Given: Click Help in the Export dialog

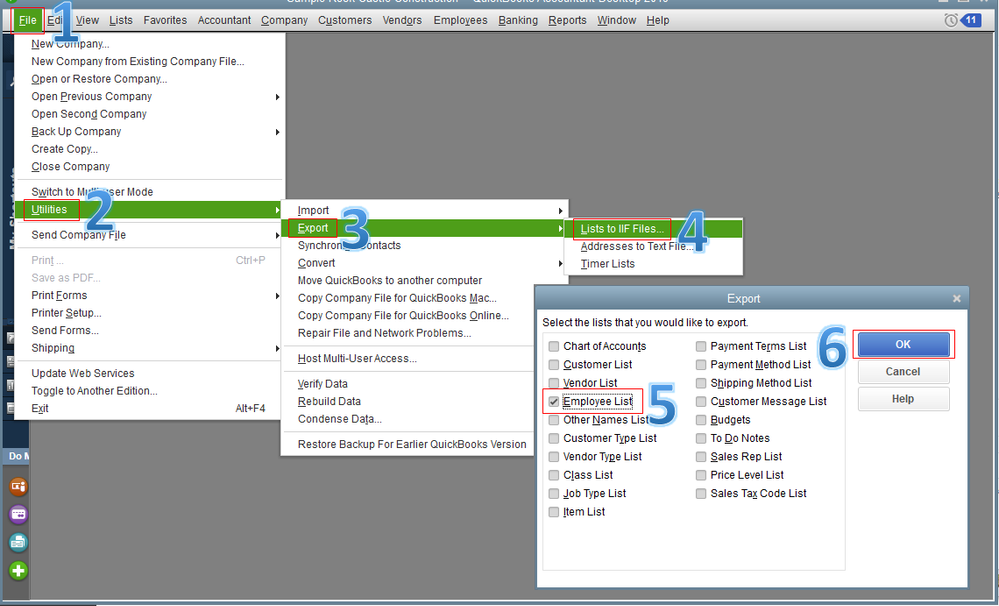Looking at the screenshot, I should coord(903,399).
